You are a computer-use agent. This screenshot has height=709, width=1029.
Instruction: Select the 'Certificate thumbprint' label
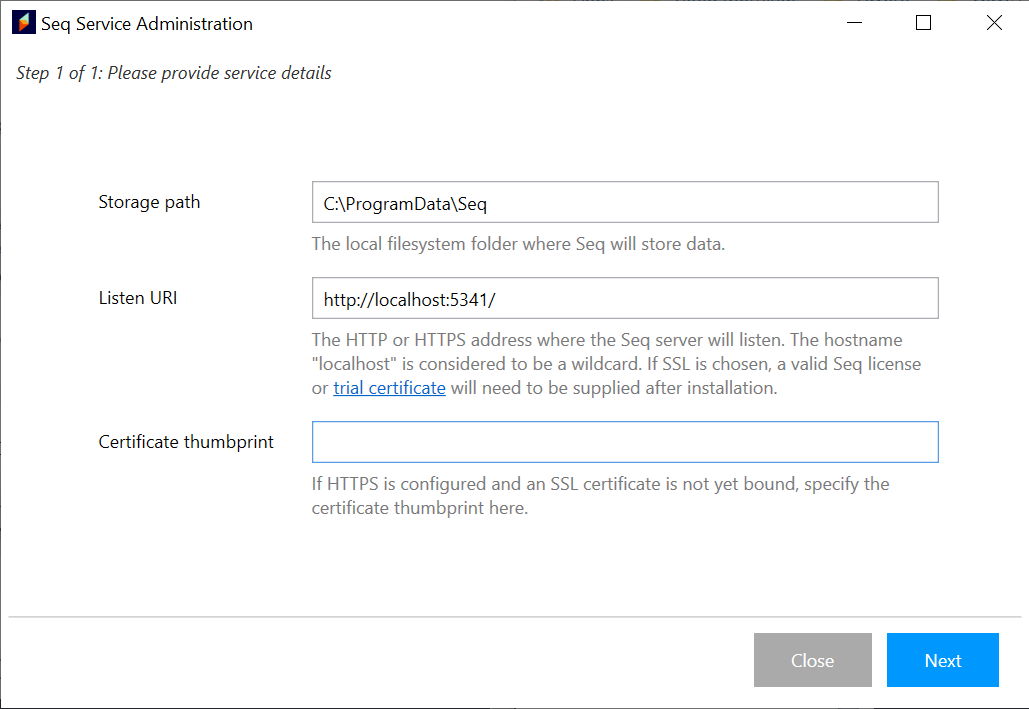[186, 442]
